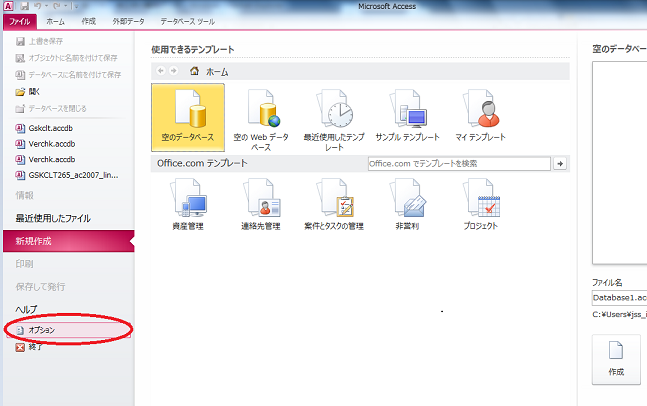Open the quick access toolbar customize dropdown
The image size is (647, 406).
click(74, 6)
